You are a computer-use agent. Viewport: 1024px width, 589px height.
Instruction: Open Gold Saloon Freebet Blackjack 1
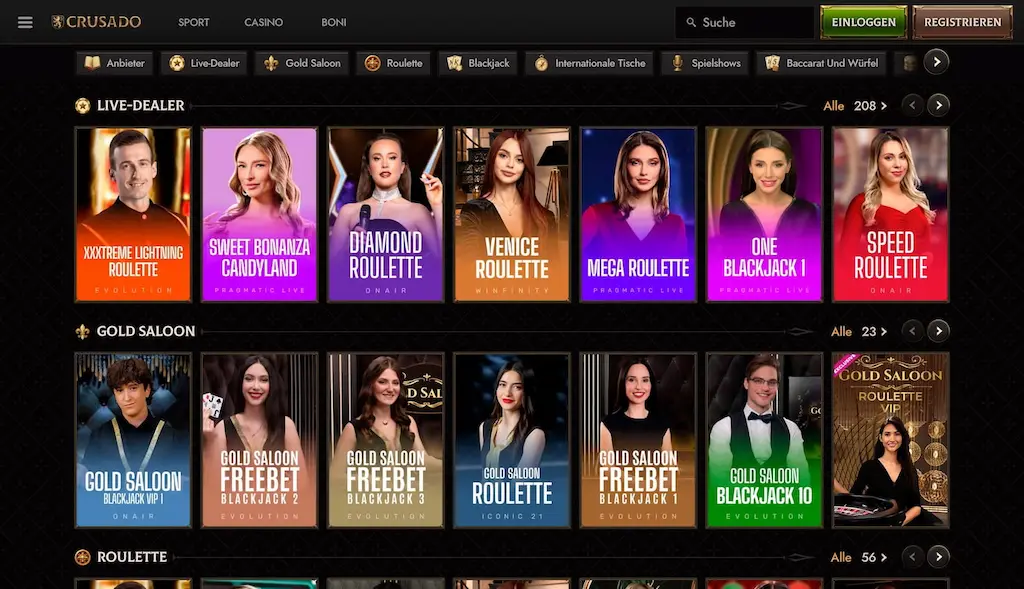click(x=638, y=440)
